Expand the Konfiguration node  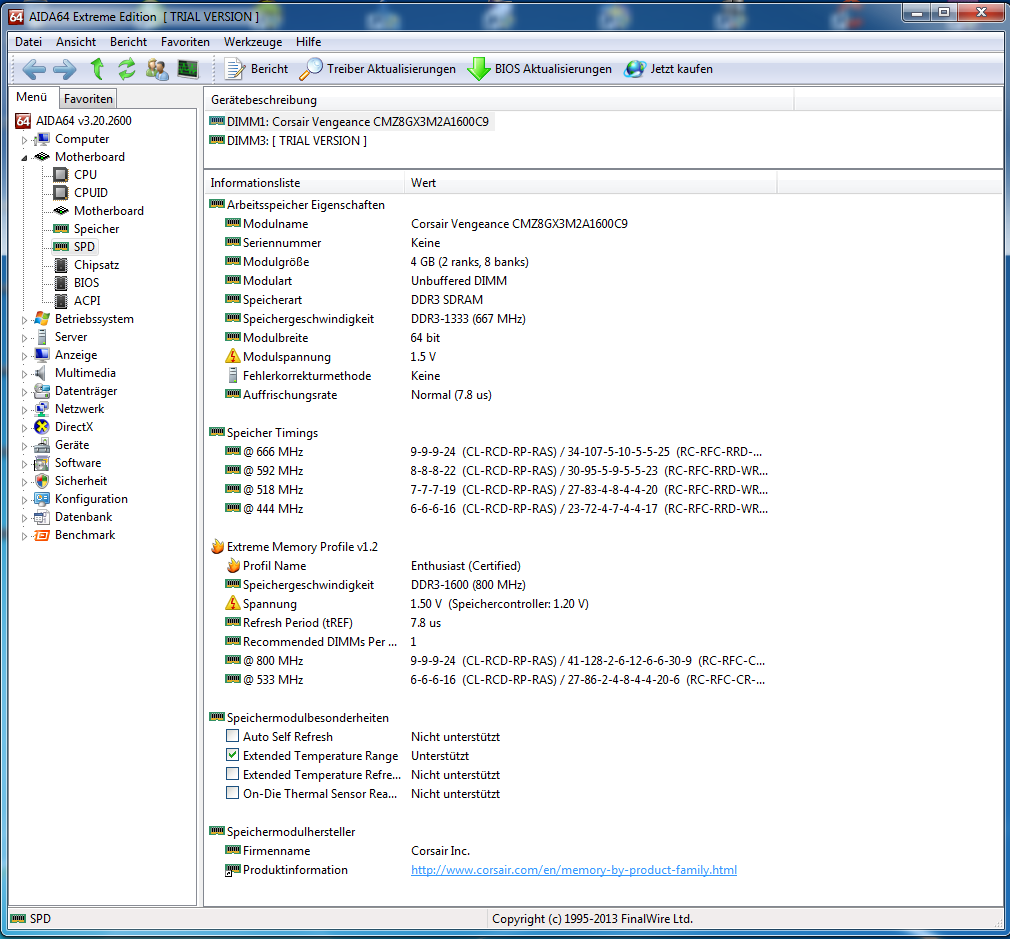[x=24, y=500]
